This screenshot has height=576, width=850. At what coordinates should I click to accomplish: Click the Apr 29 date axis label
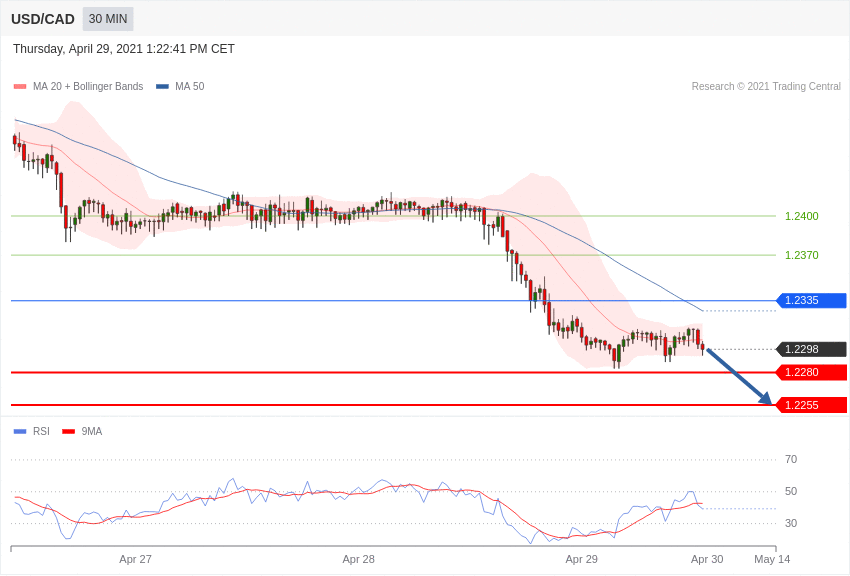tap(581, 559)
